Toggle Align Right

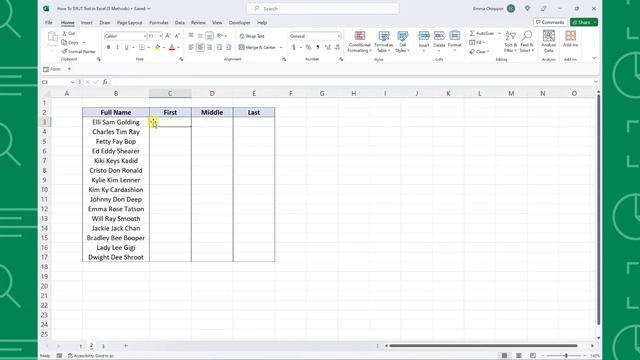209,47
